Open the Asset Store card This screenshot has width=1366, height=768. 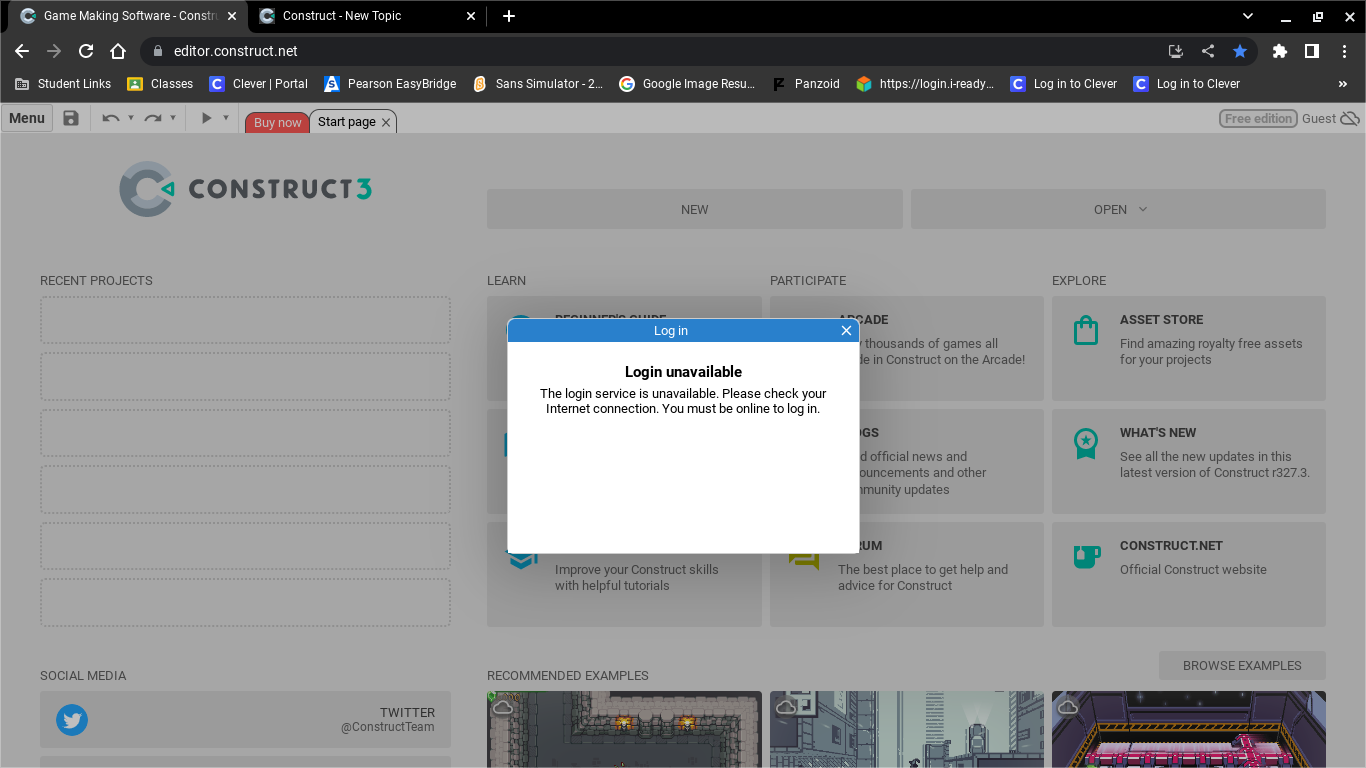pos(1189,348)
